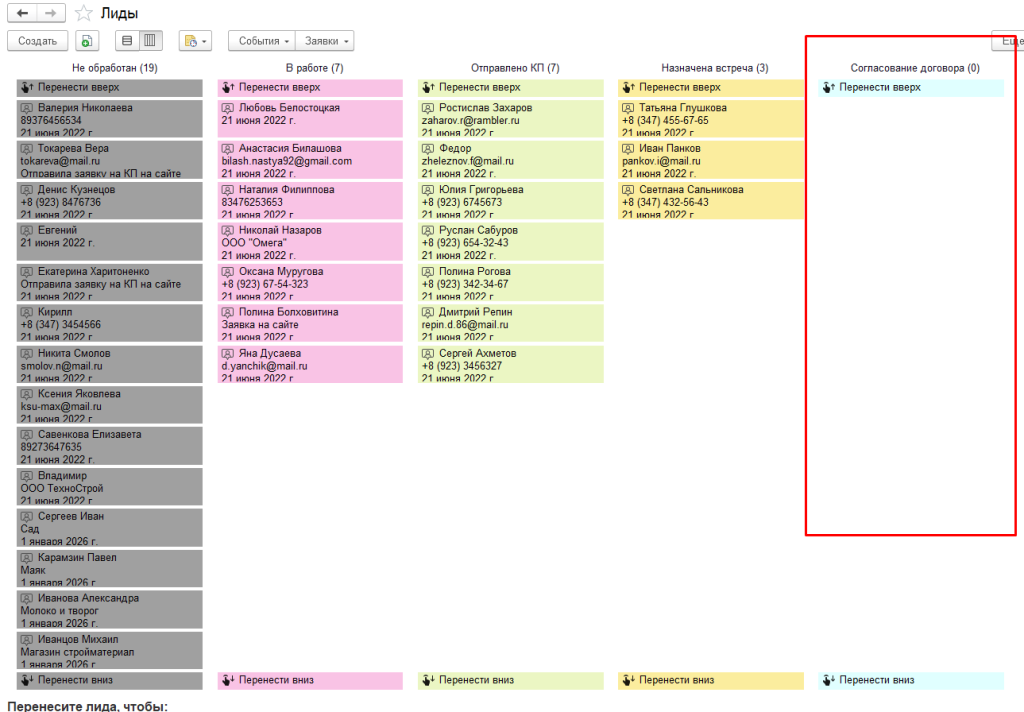Select the Назначена встреча (3) column header

(714, 68)
